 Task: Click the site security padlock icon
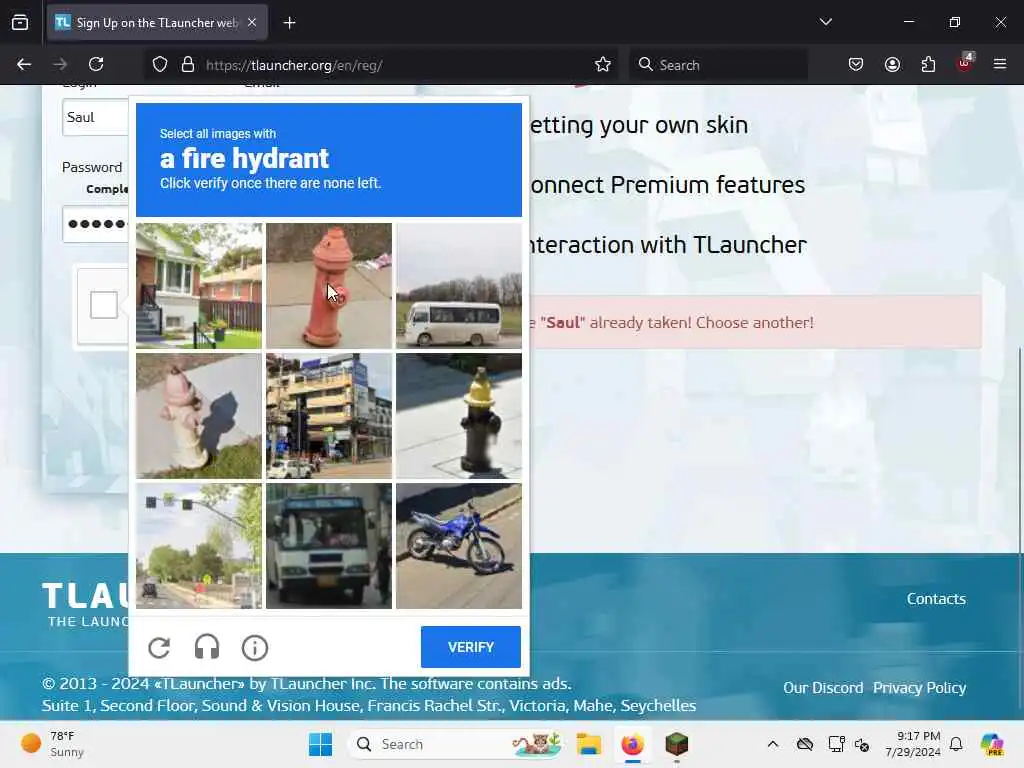(x=188, y=64)
